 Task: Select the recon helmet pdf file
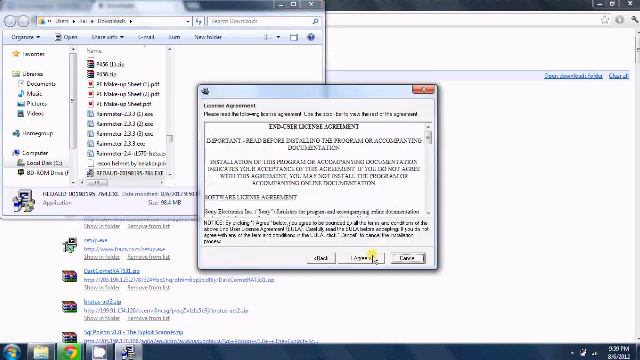127,163
